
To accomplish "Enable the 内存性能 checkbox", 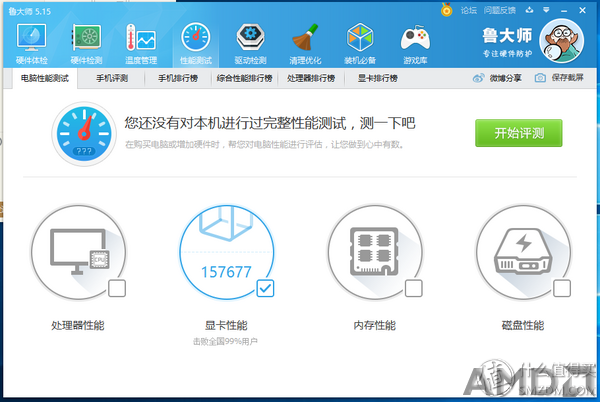I will [x=413, y=288].
